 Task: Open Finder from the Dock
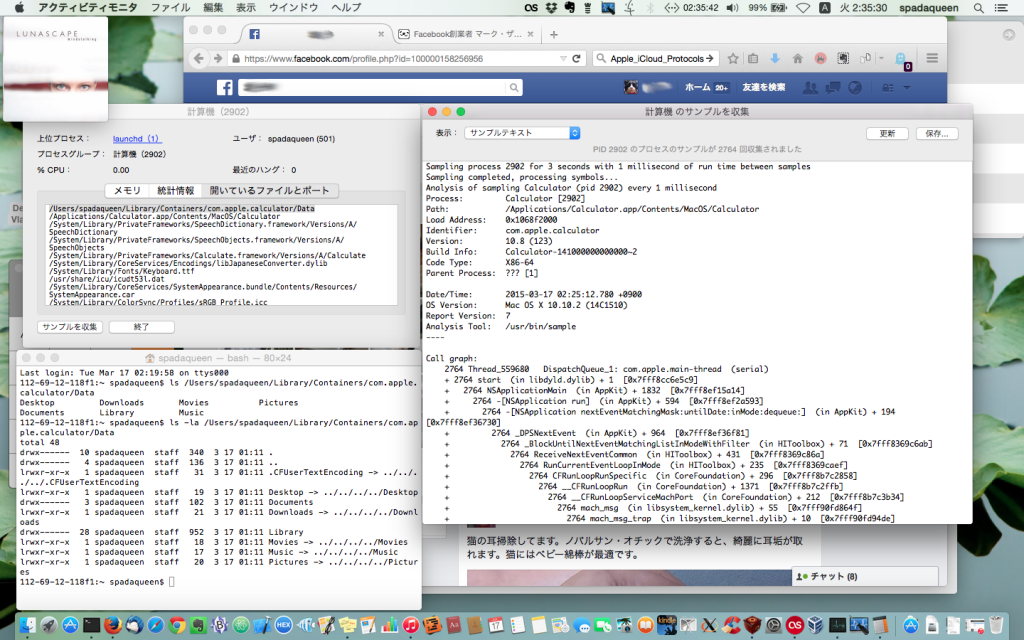pyautogui.click(x=27, y=625)
